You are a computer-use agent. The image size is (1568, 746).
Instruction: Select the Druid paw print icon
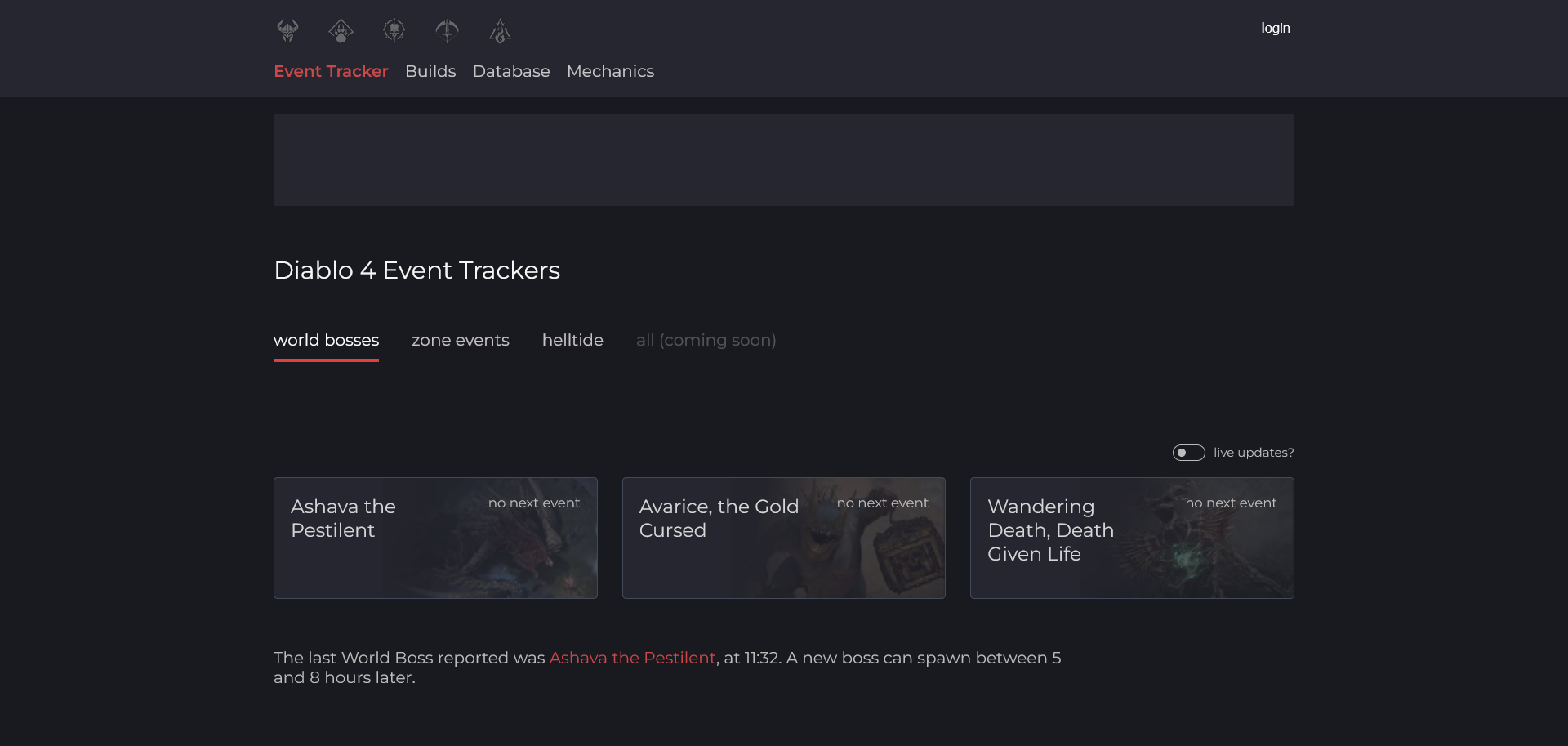click(x=341, y=31)
